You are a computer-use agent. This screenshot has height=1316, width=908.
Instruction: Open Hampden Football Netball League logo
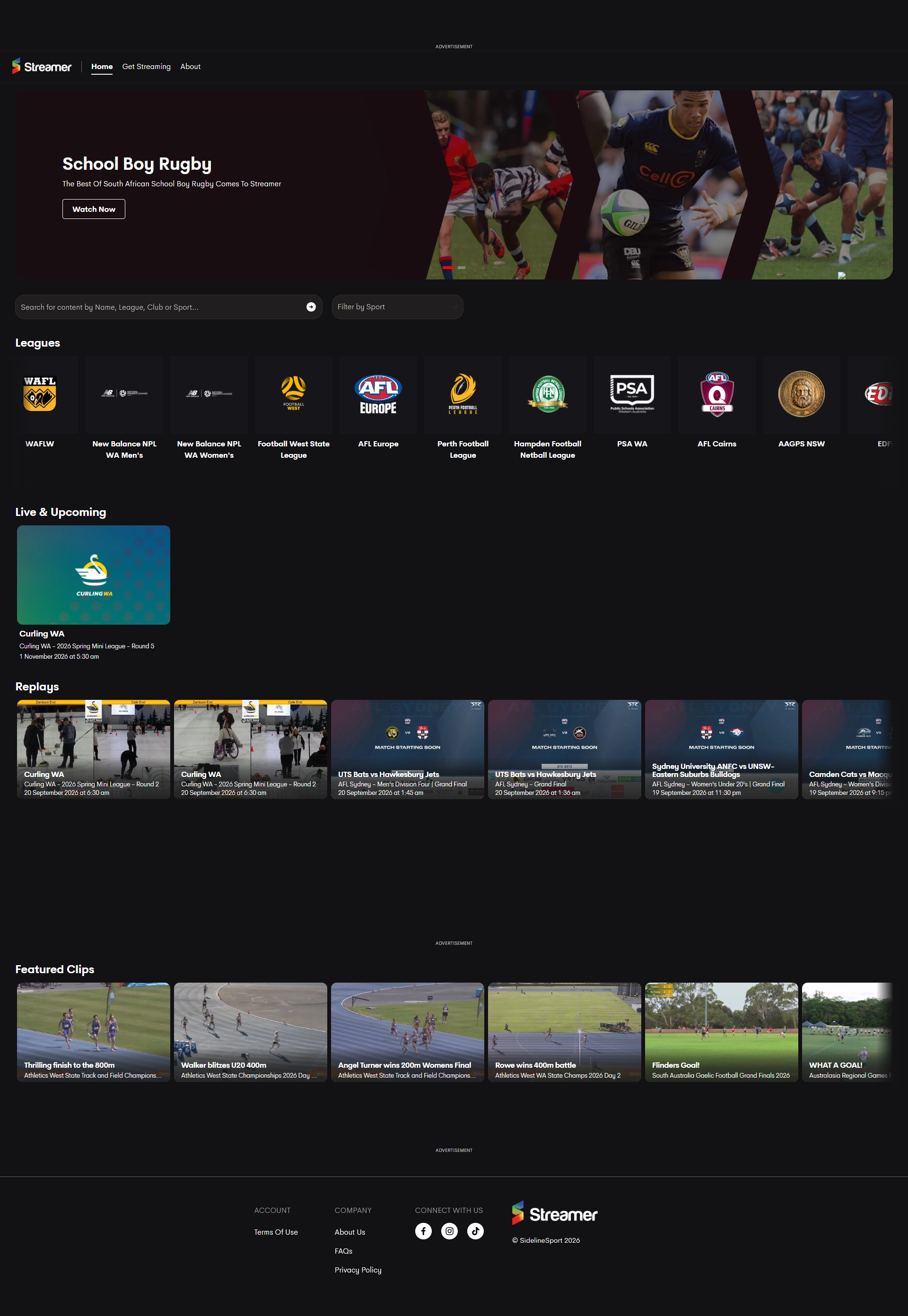pyautogui.click(x=548, y=393)
